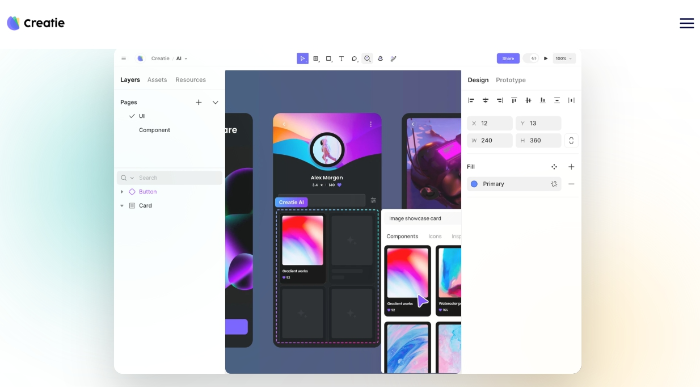This screenshot has width=700, height=387.
Task: Switch to the Assets tab
Action: (157, 80)
